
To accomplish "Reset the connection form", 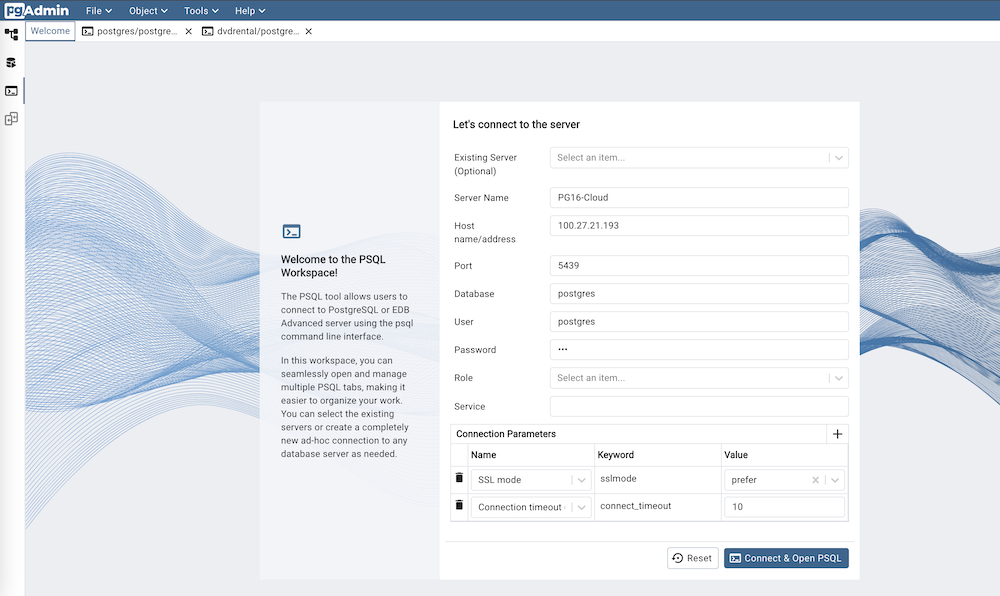I will pos(692,557).
